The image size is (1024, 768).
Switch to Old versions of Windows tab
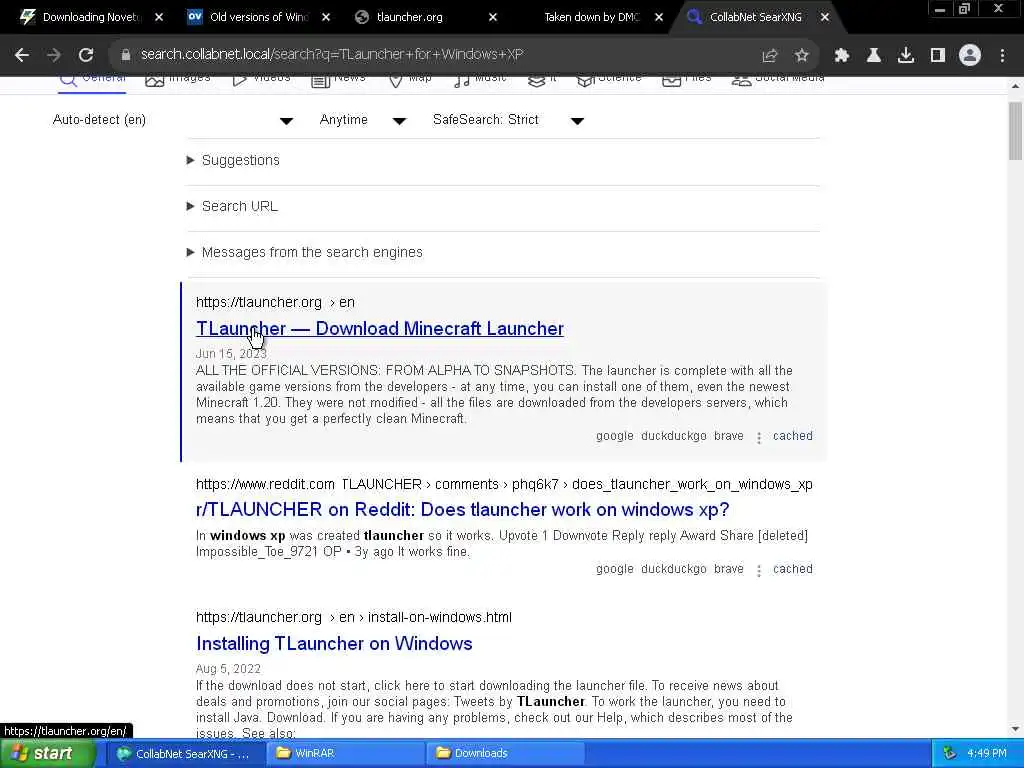pos(259,17)
